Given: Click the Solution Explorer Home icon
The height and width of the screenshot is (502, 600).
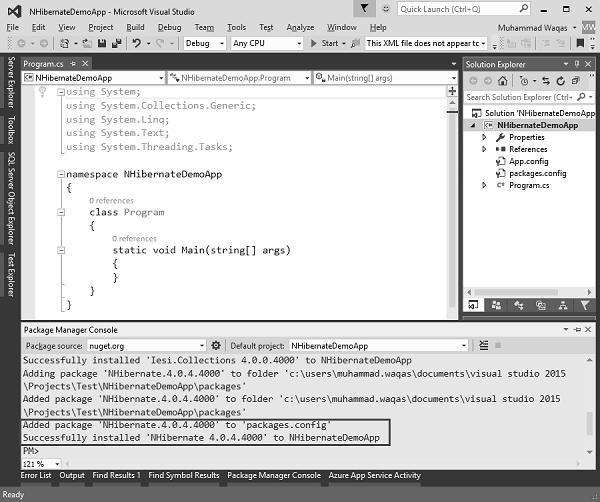Looking at the screenshot, I should click(502, 81).
